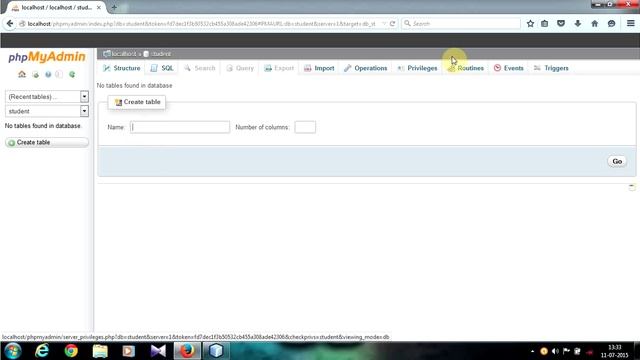Viewport: 640px width, 360px height.
Task: Go back with browser back arrow
Action: (10, 24)
